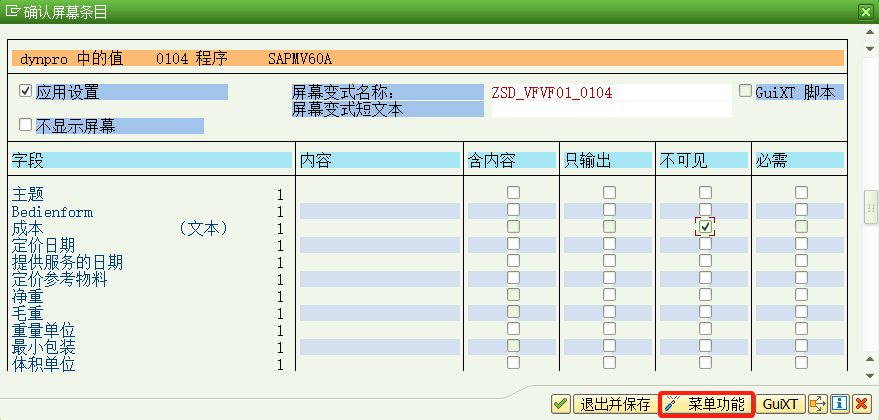Click the orange arrow export icon button

click(818, 404)
